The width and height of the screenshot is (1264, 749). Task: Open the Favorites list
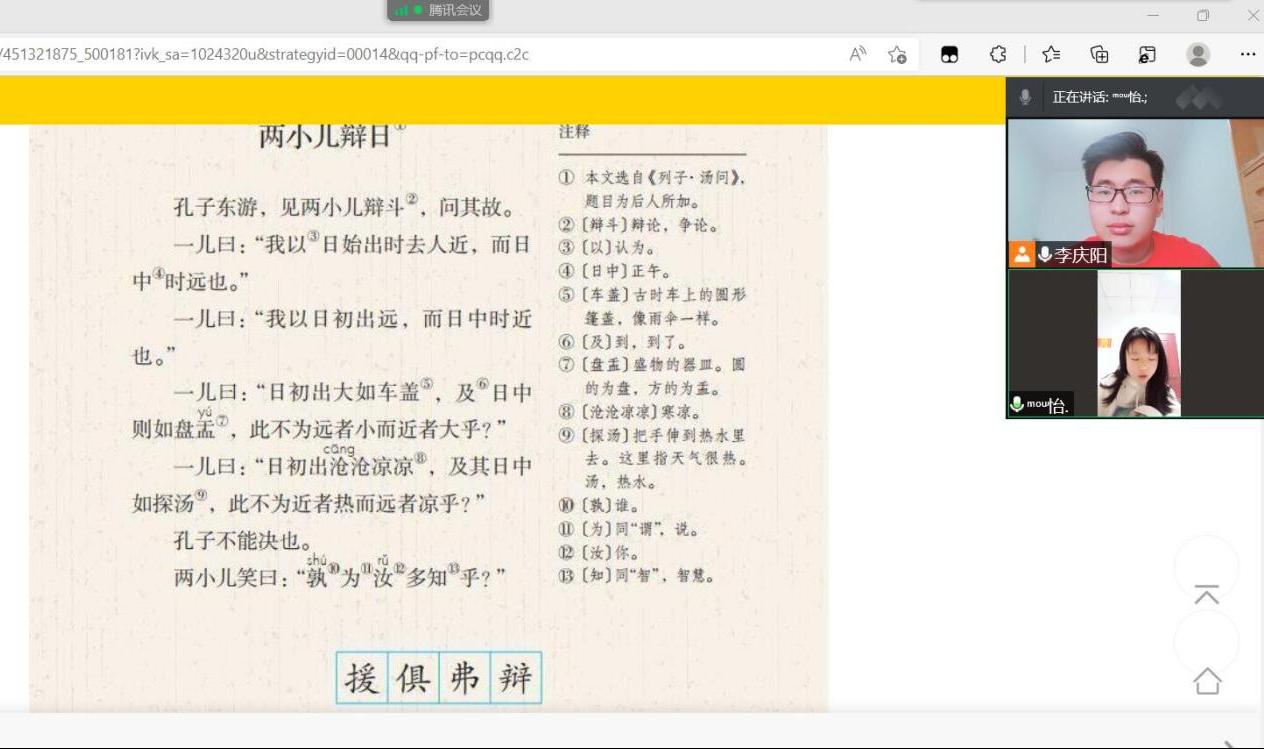coord(1051,55)
